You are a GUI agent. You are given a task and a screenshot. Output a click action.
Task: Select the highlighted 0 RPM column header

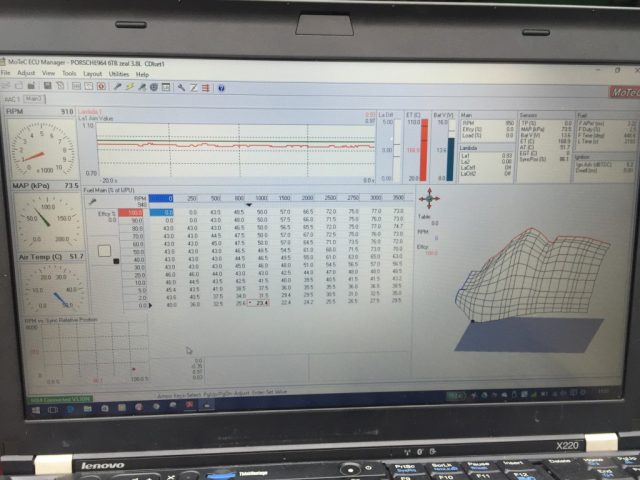pyautogui.click(x=161, y=198)
